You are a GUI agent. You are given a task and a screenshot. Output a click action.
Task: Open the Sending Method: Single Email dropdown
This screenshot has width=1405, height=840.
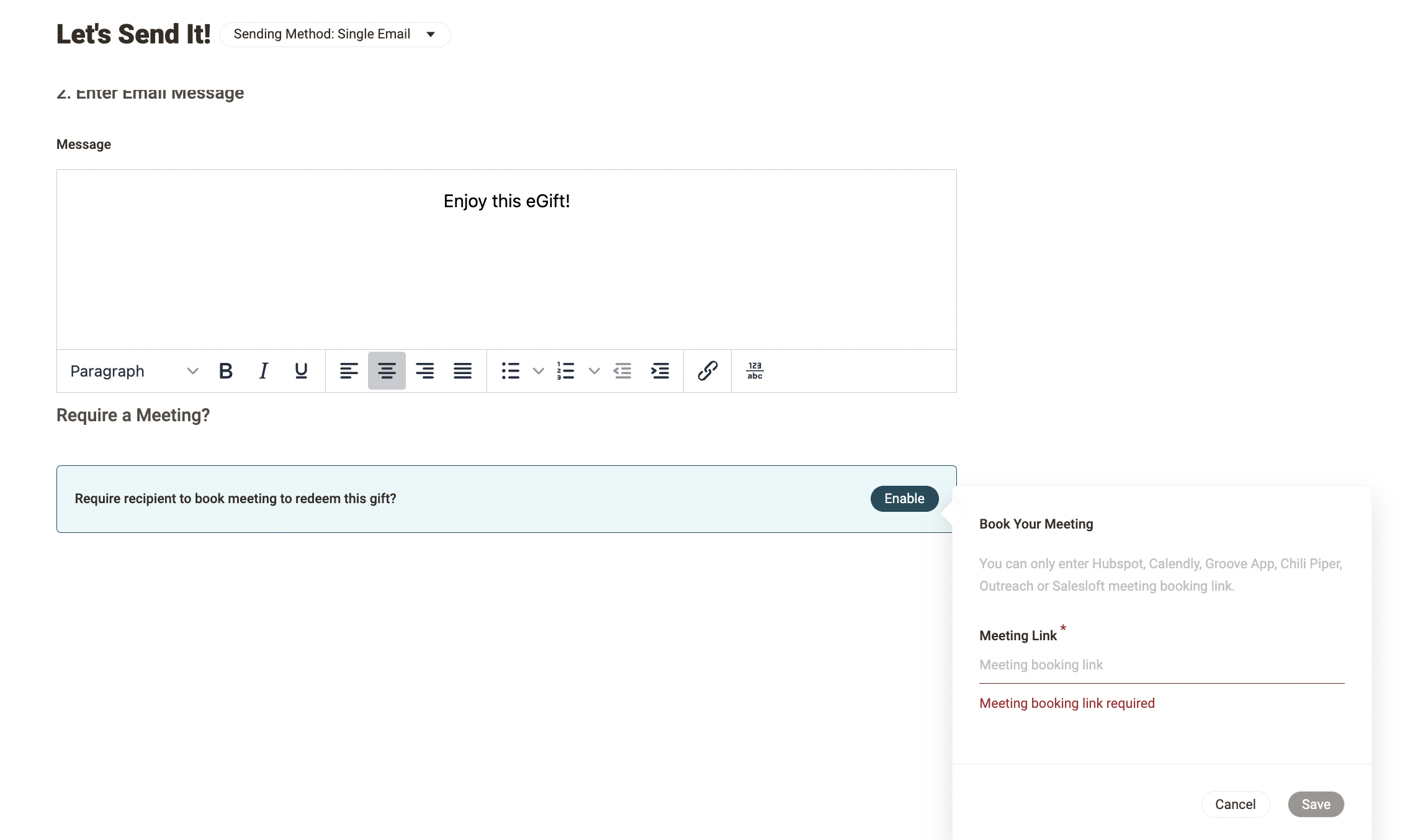[335, 34]
